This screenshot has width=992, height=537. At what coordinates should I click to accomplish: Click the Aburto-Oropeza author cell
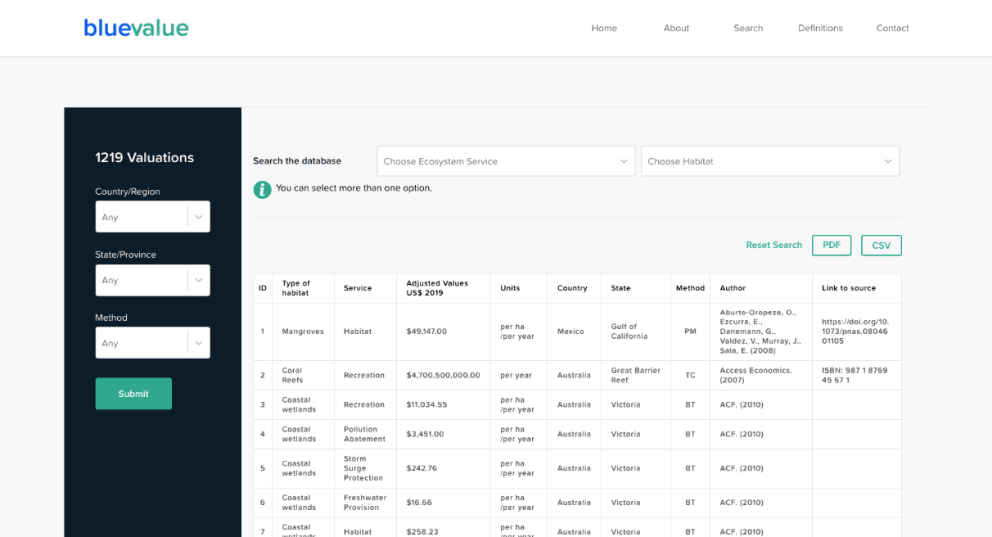[760, 331]
